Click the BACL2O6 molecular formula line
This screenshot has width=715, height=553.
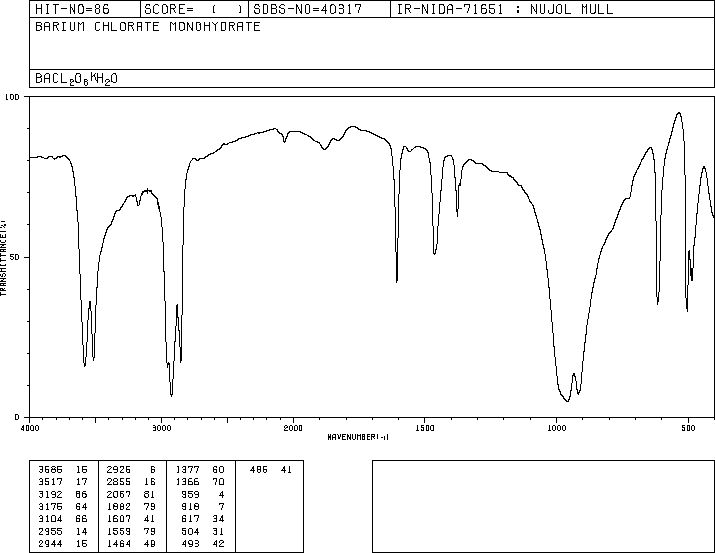point(76,79)
